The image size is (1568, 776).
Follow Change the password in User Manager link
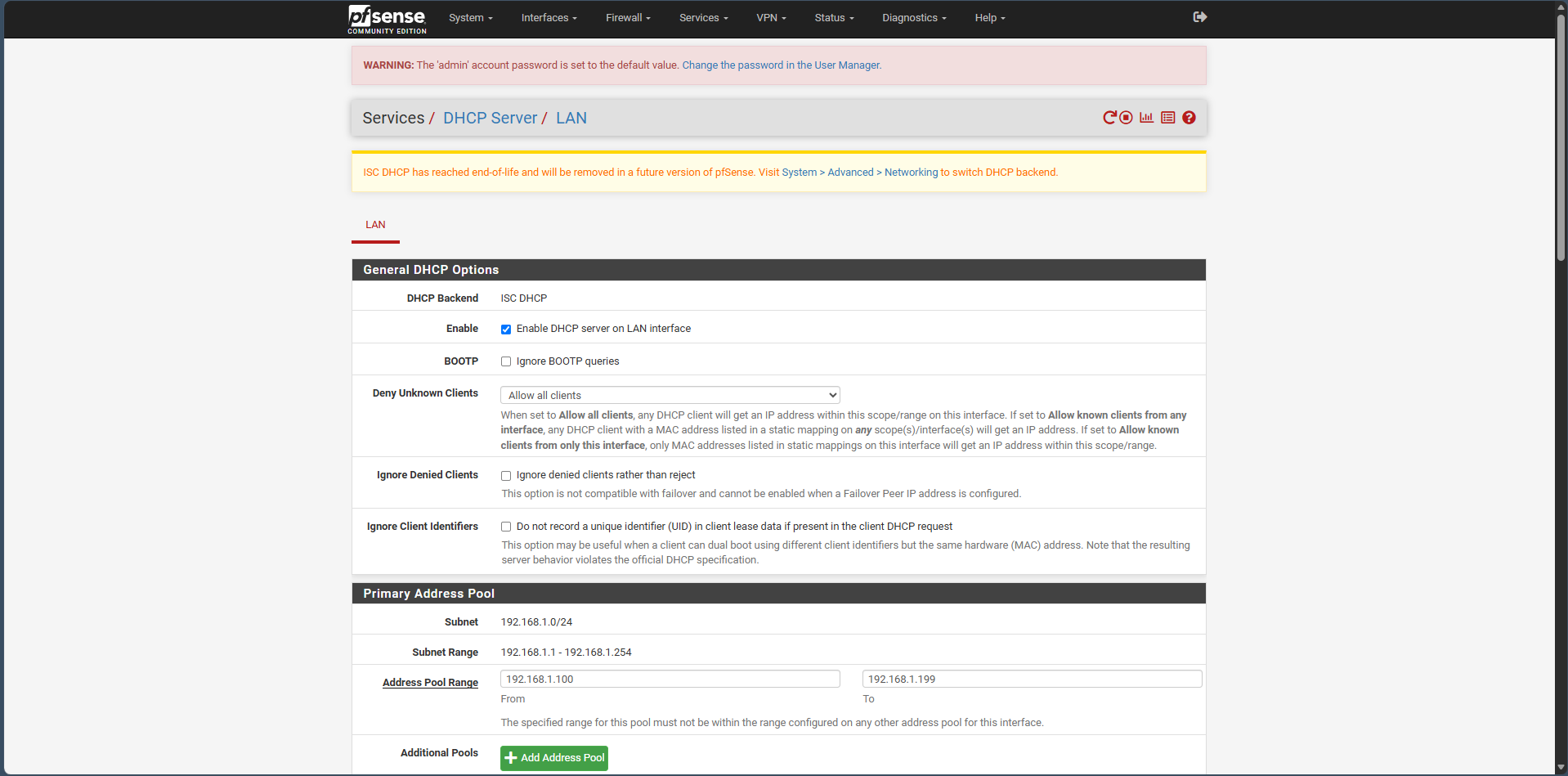pos(782,65)
